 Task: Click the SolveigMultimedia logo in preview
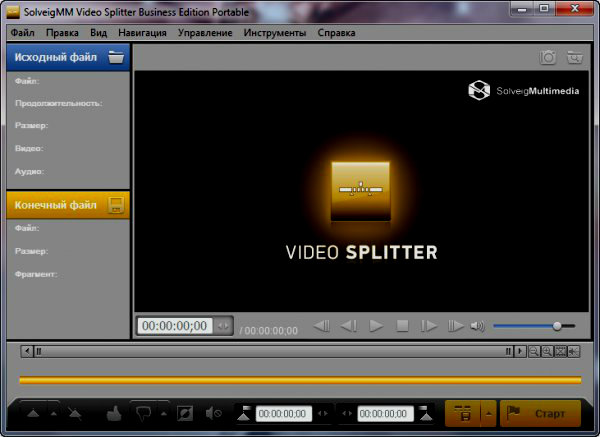[x=523, y=91]
